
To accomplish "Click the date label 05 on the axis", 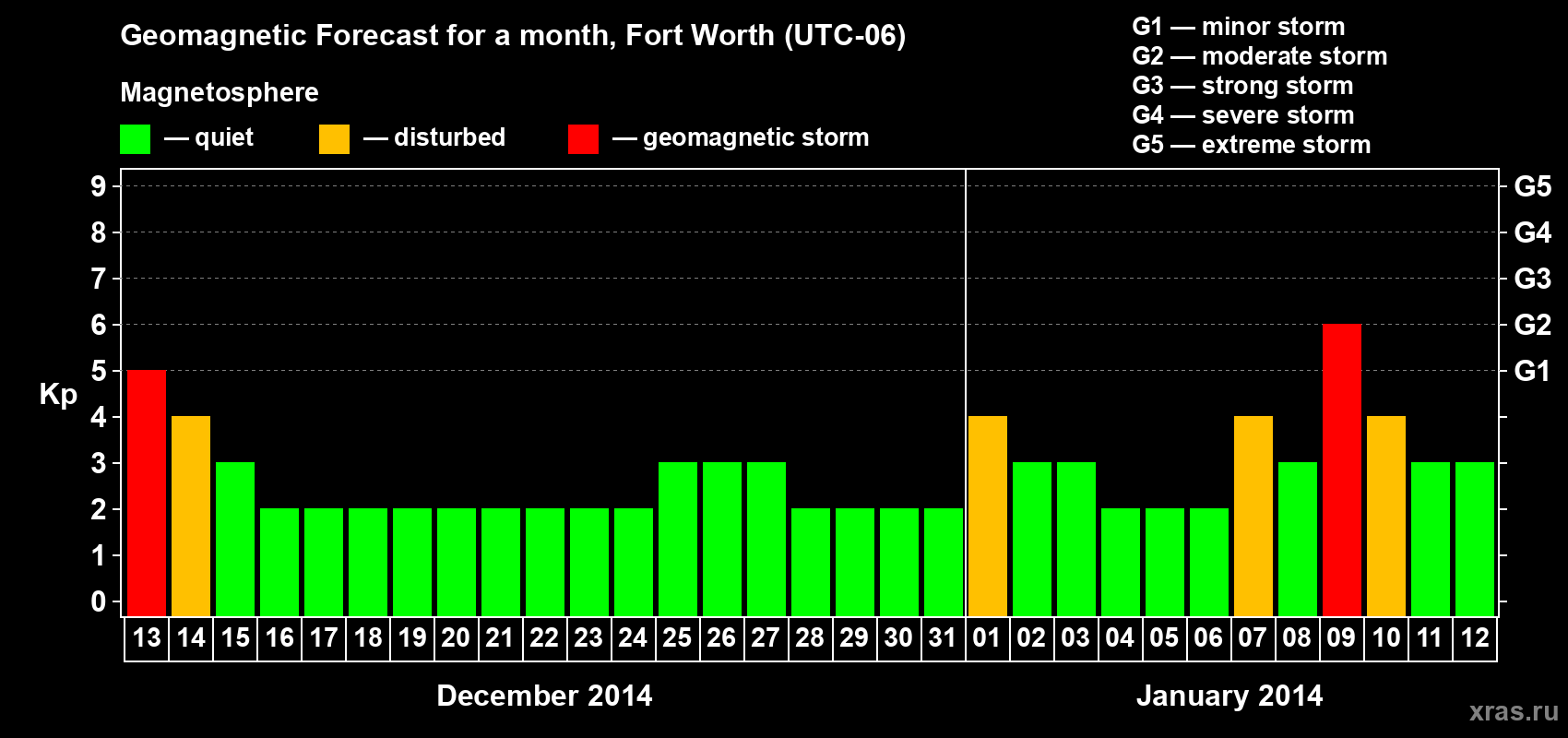I will tap(1164, 637).
